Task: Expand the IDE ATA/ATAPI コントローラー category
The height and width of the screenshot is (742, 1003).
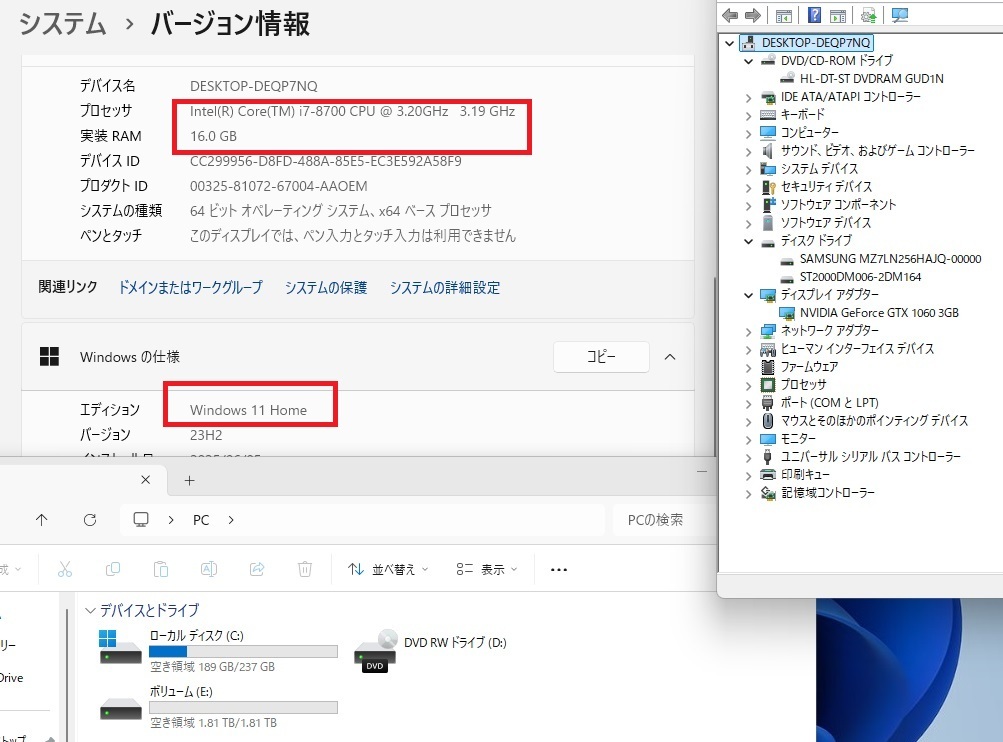Action: tap(748, 98)
